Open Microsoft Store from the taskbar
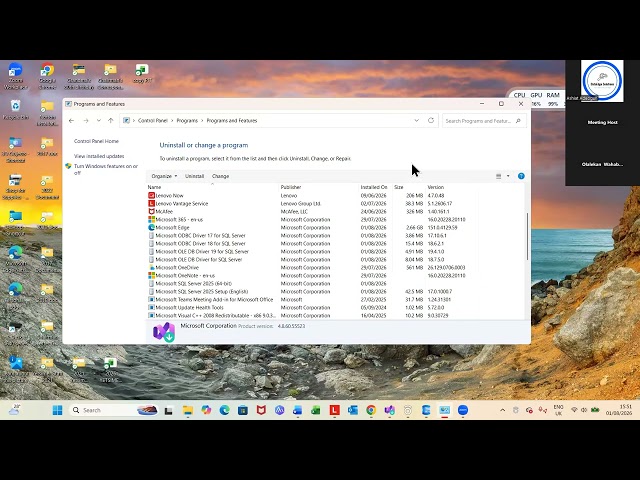 point(243,410)
